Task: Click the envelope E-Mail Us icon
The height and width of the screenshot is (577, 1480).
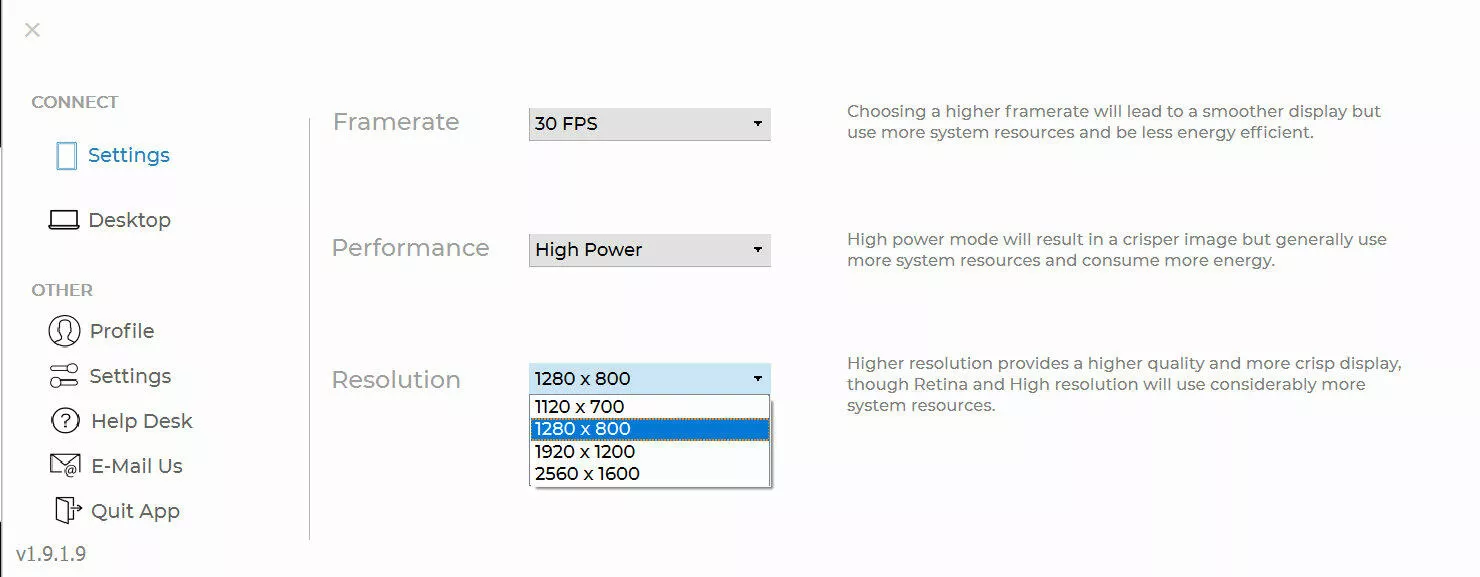Action: (x=64, y=466)
